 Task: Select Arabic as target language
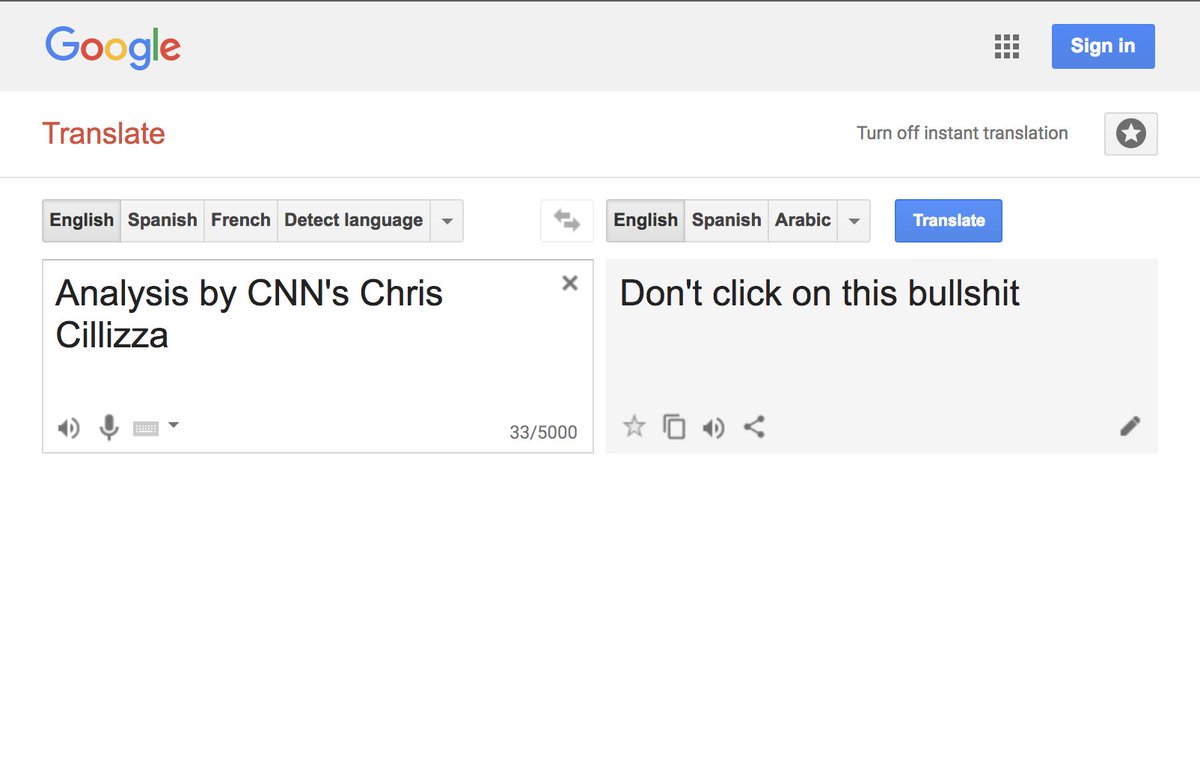tap(803, 220)
